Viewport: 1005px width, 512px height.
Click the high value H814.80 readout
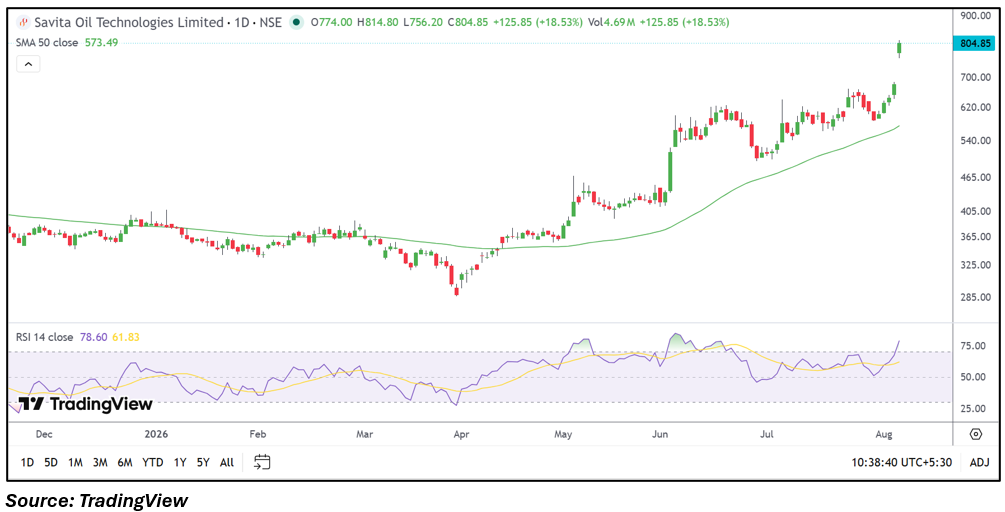pos(379,22)
